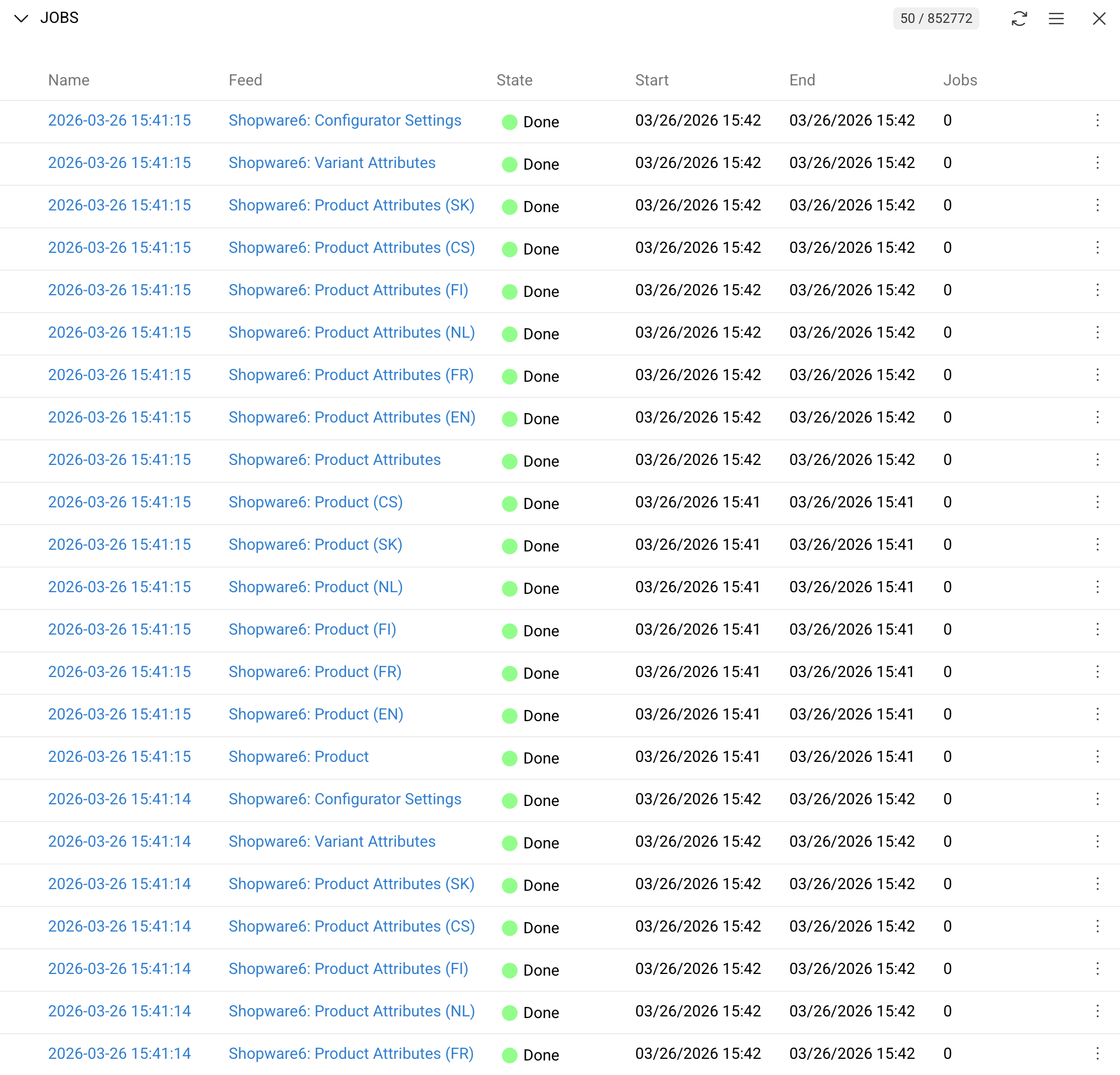Open Variant Attributes feed link in 15:41:15 row

(332, 163)
